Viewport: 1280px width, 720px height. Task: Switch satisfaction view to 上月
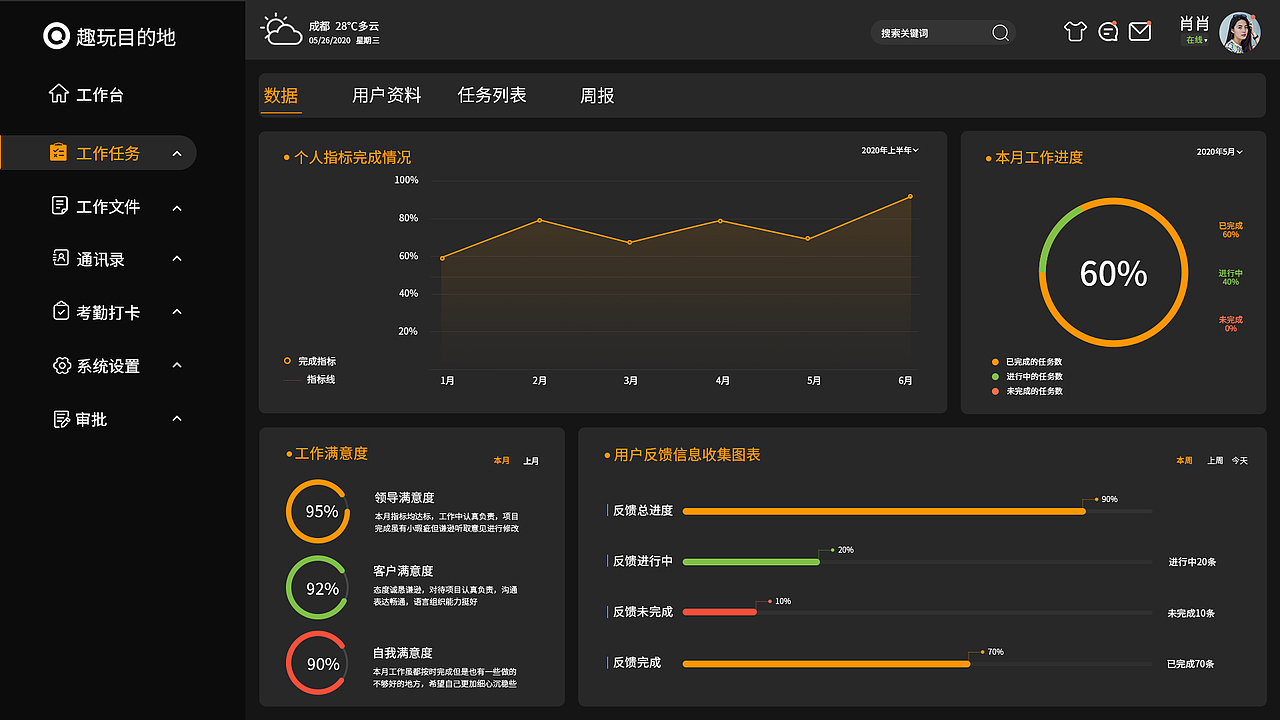(531, 461)
